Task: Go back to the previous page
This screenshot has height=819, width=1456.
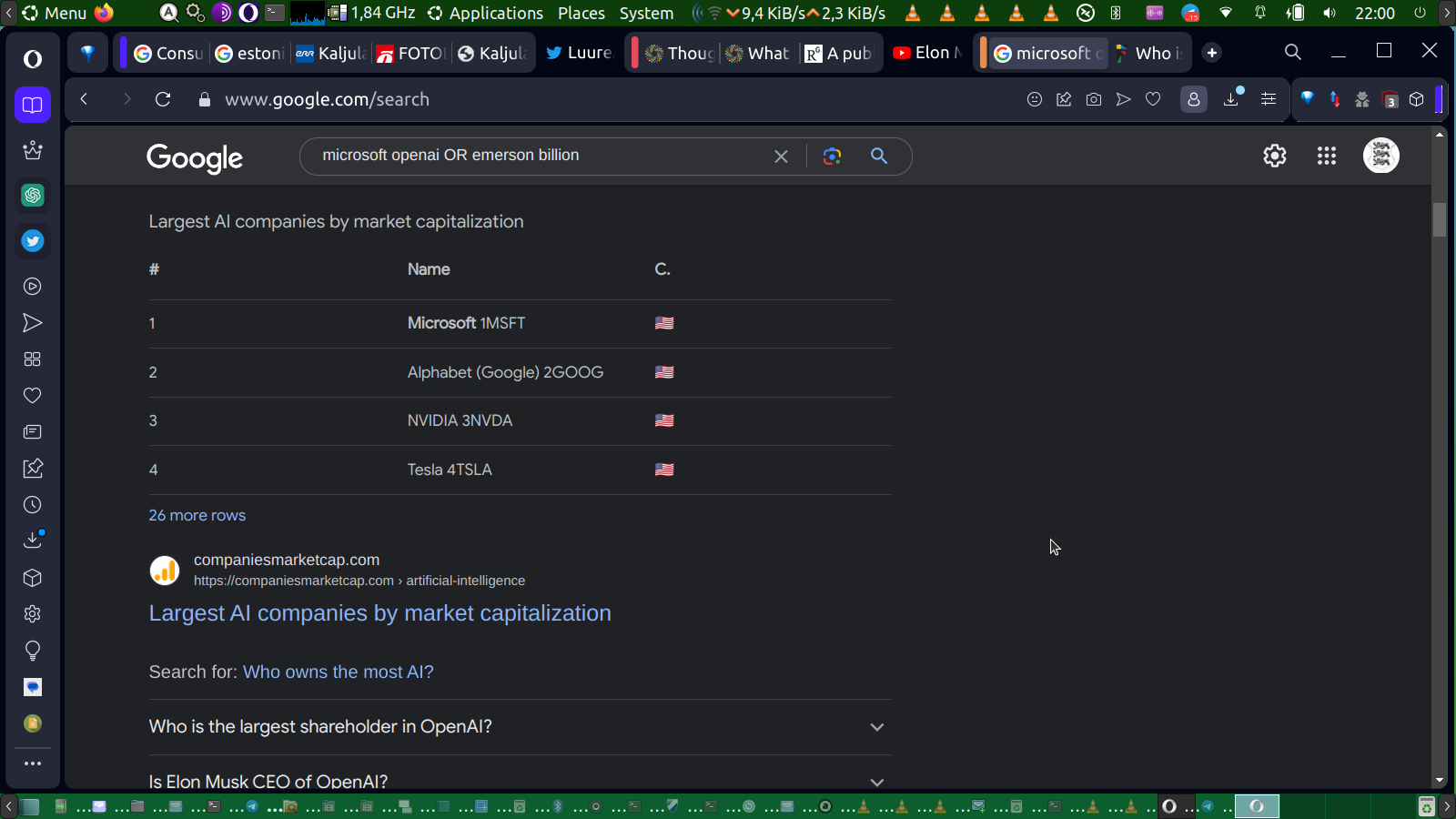Action: 84,99
